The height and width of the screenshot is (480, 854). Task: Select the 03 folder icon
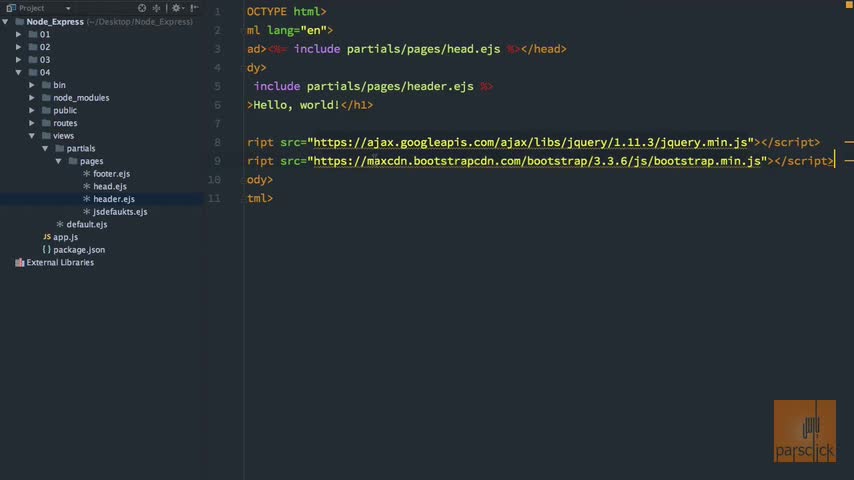(33, 59)
